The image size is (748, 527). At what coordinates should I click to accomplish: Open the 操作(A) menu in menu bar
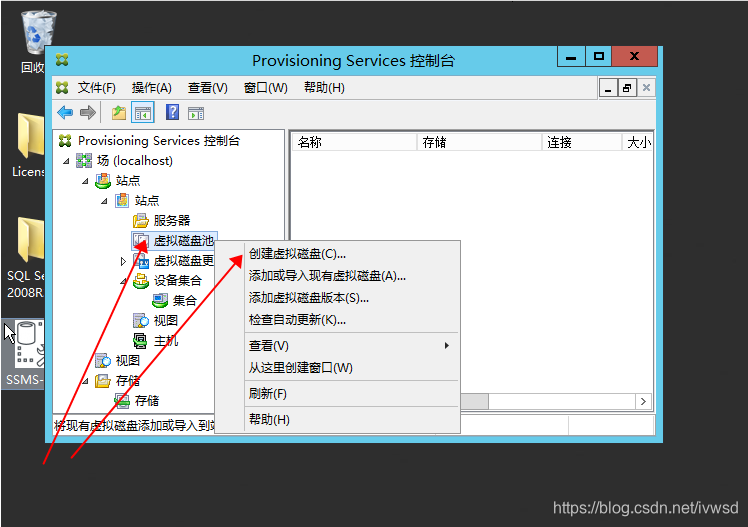[151, 88]
